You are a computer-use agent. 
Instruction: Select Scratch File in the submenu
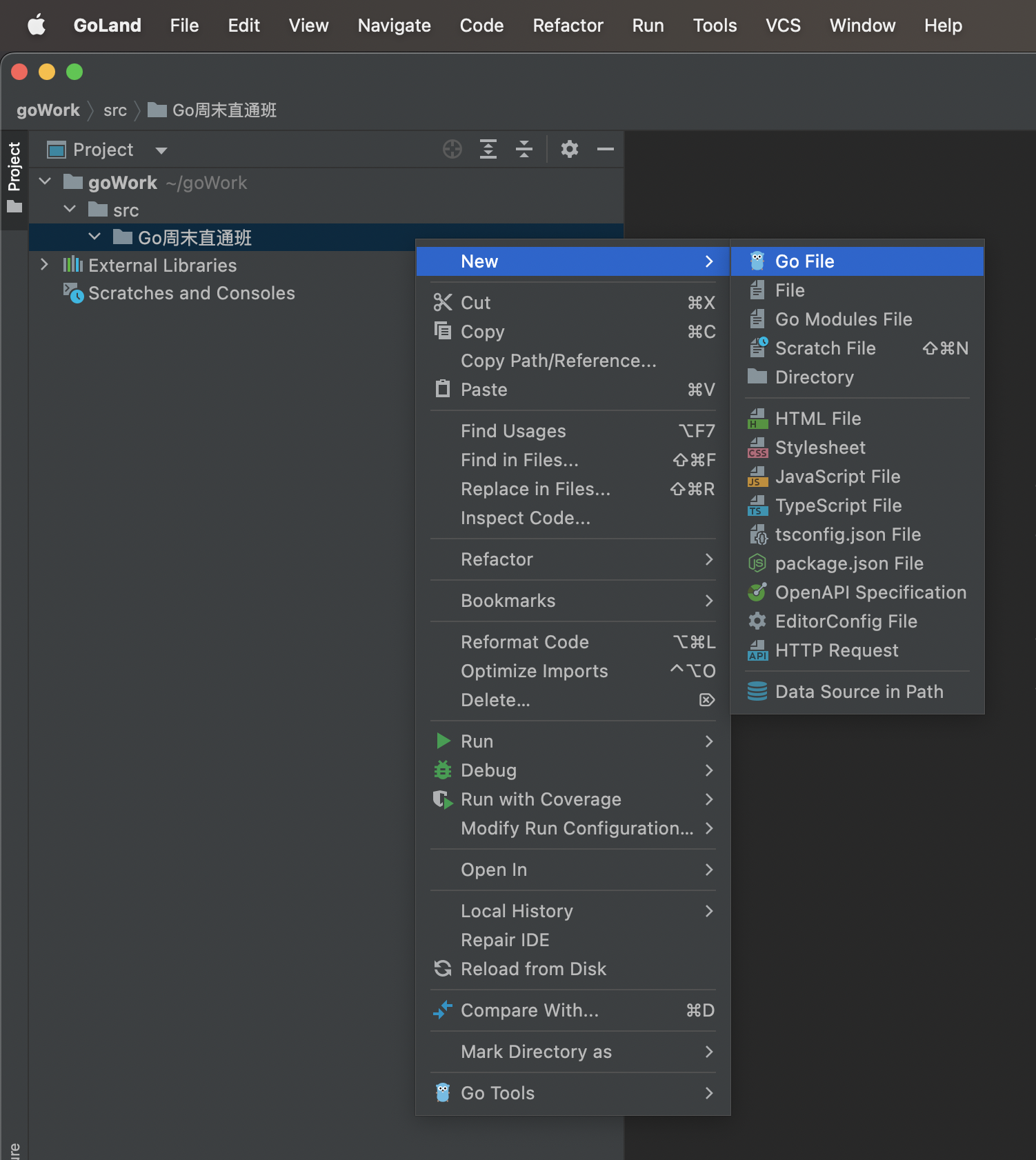(x=825, y=348)
